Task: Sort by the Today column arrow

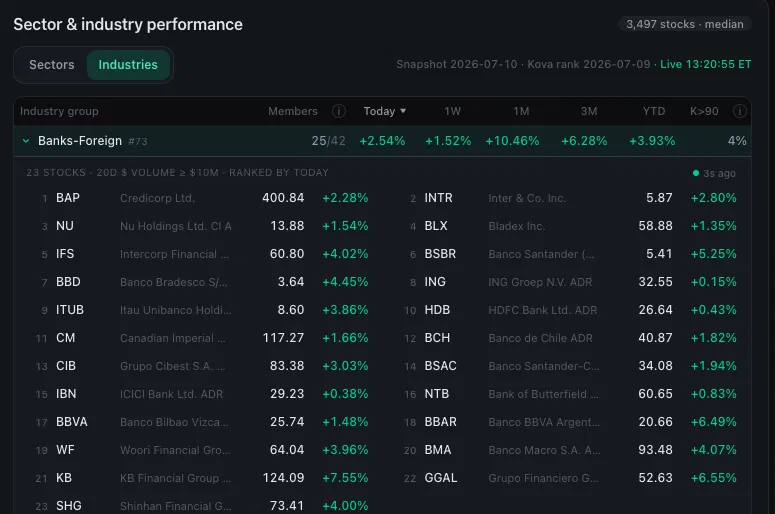Action: point(403,111)
